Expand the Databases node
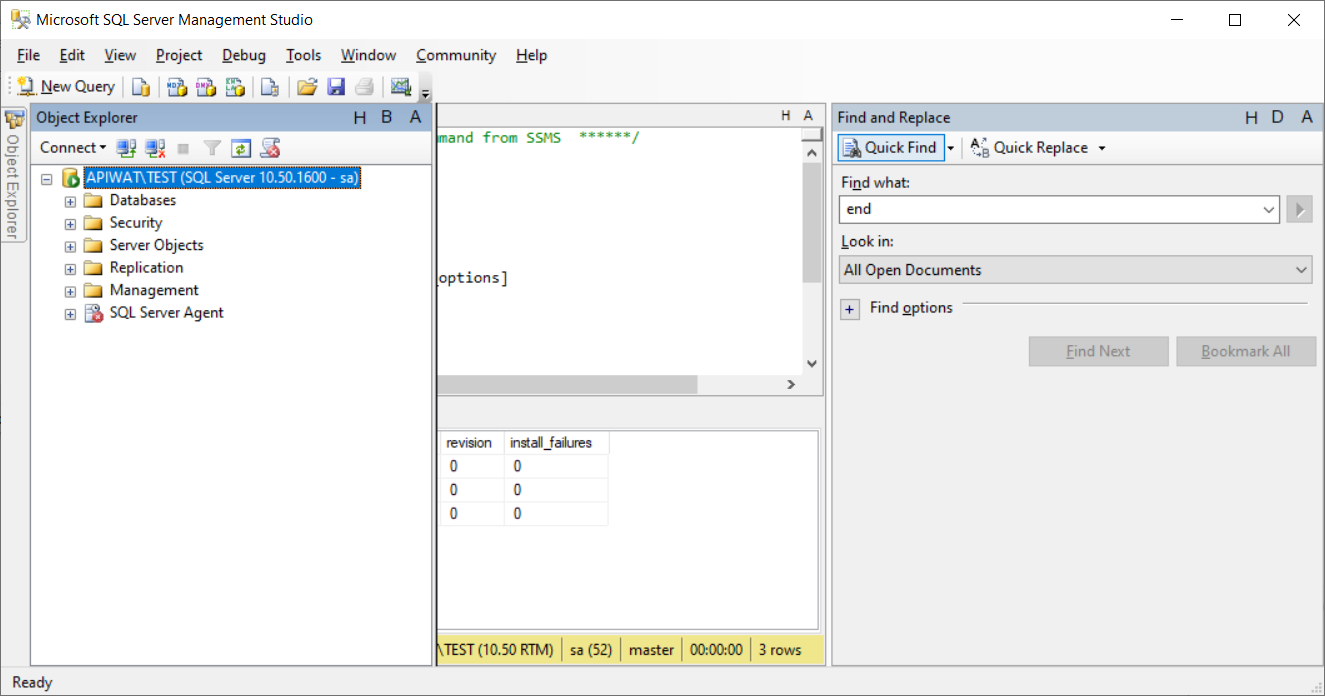Image resolution: width=1325 pixels, height=696 pixels. tap(70, 201)
